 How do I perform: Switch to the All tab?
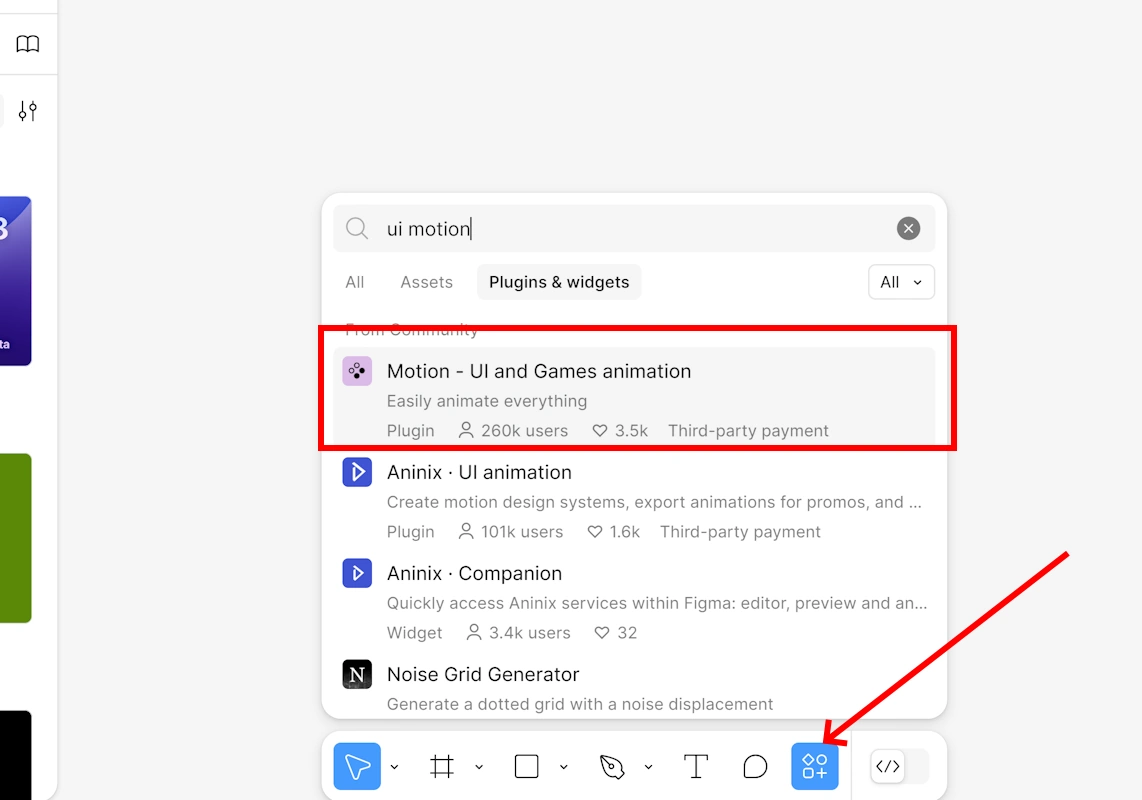click(355, 282)
